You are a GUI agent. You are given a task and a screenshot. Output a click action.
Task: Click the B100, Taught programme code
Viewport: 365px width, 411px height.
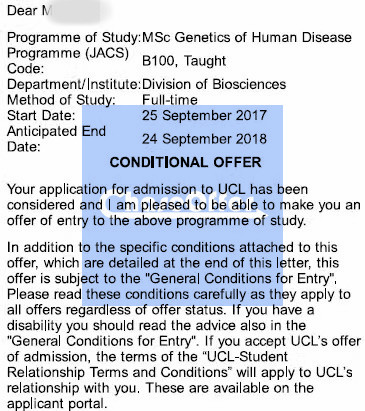pyautogui.click(x=184, y=61)
